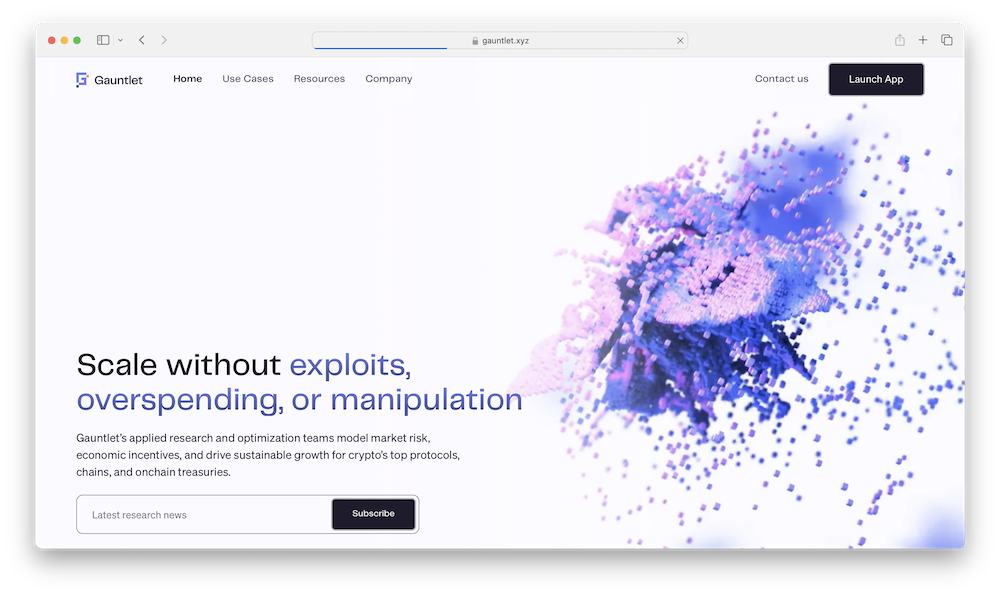Stop loading with the X icon
The image size is (1000, 595).
tap(680, 40)
